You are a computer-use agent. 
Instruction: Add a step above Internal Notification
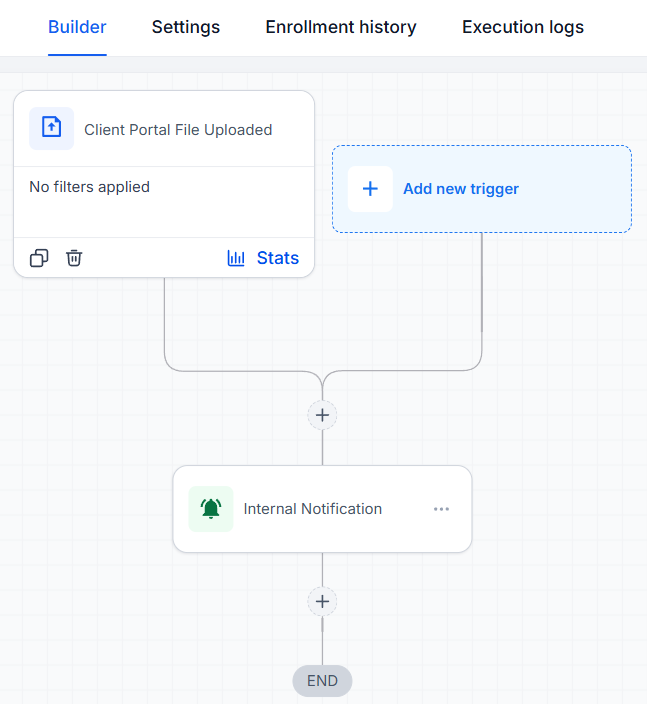[322, 415]
